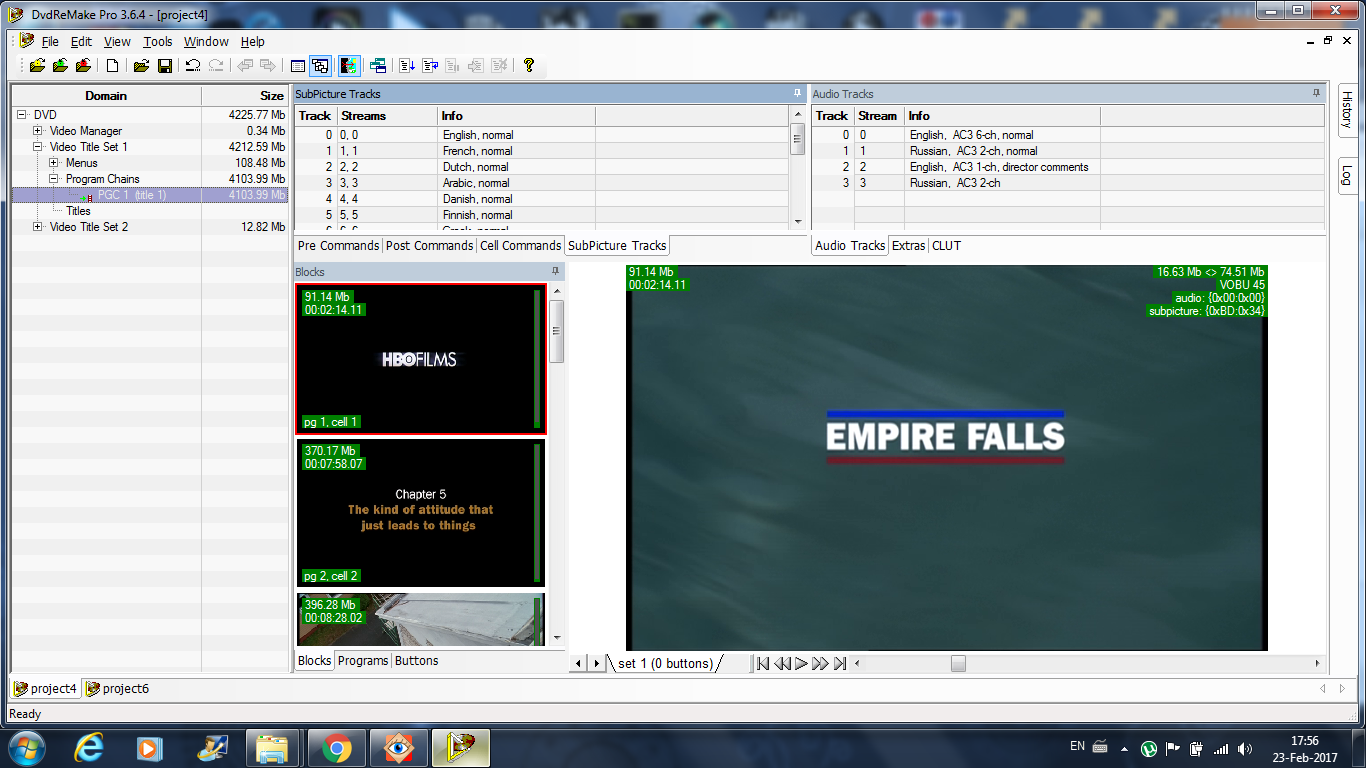The height and width of the screenshot is (768, 1366).
Task: Expand the Video Manager node
Action: [x=38, y=131]
